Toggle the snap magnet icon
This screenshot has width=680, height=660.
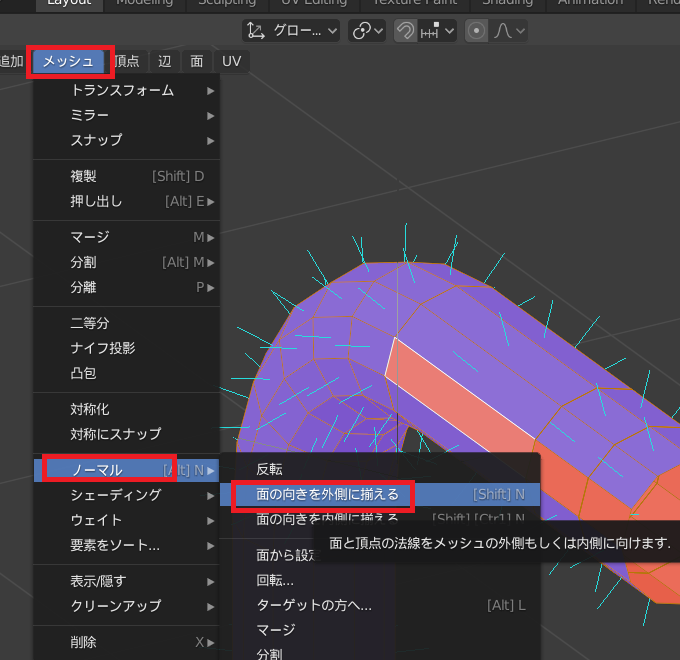tap(405, 31)
